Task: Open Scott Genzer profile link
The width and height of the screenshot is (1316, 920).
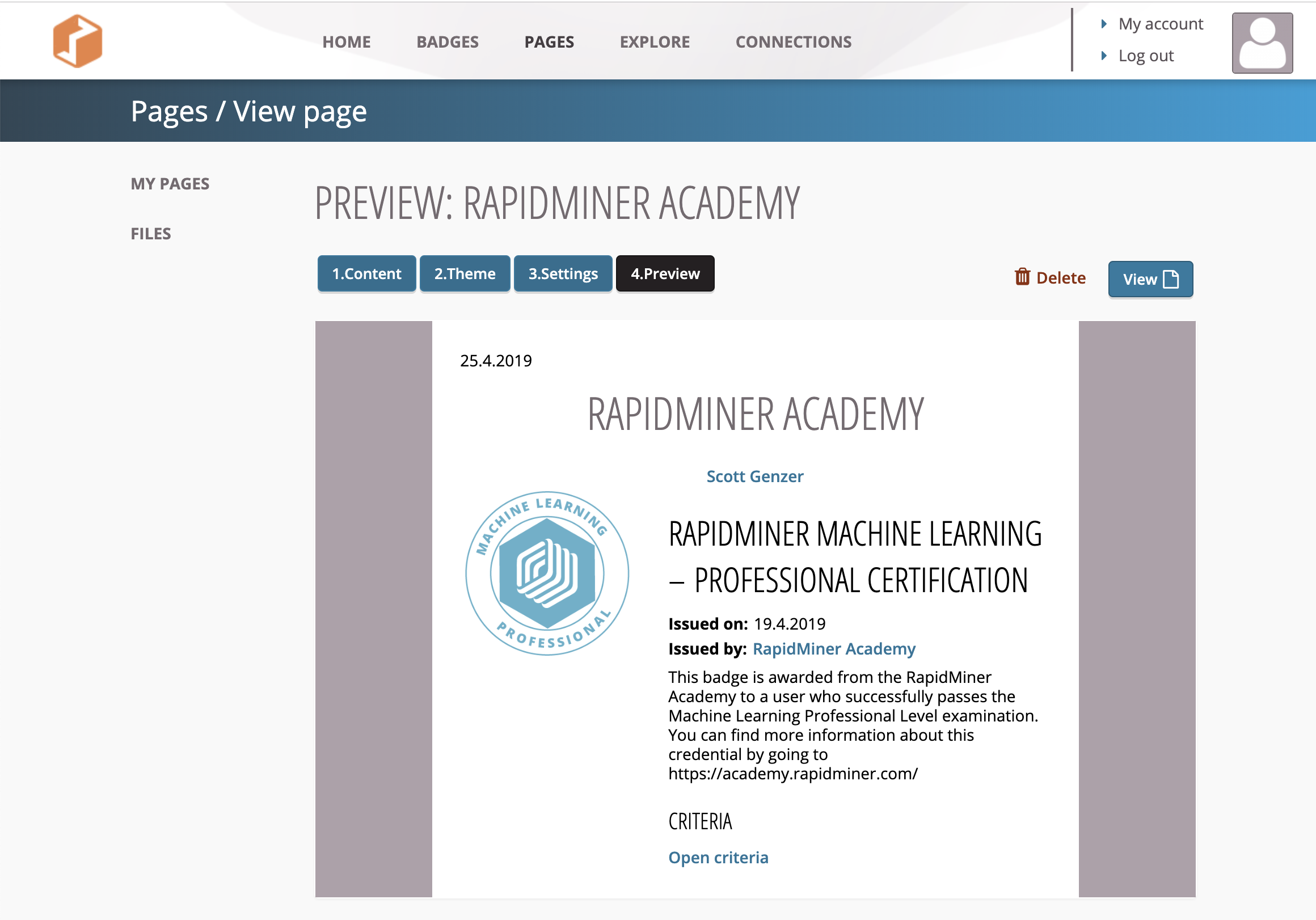Action: click(755, 476)
